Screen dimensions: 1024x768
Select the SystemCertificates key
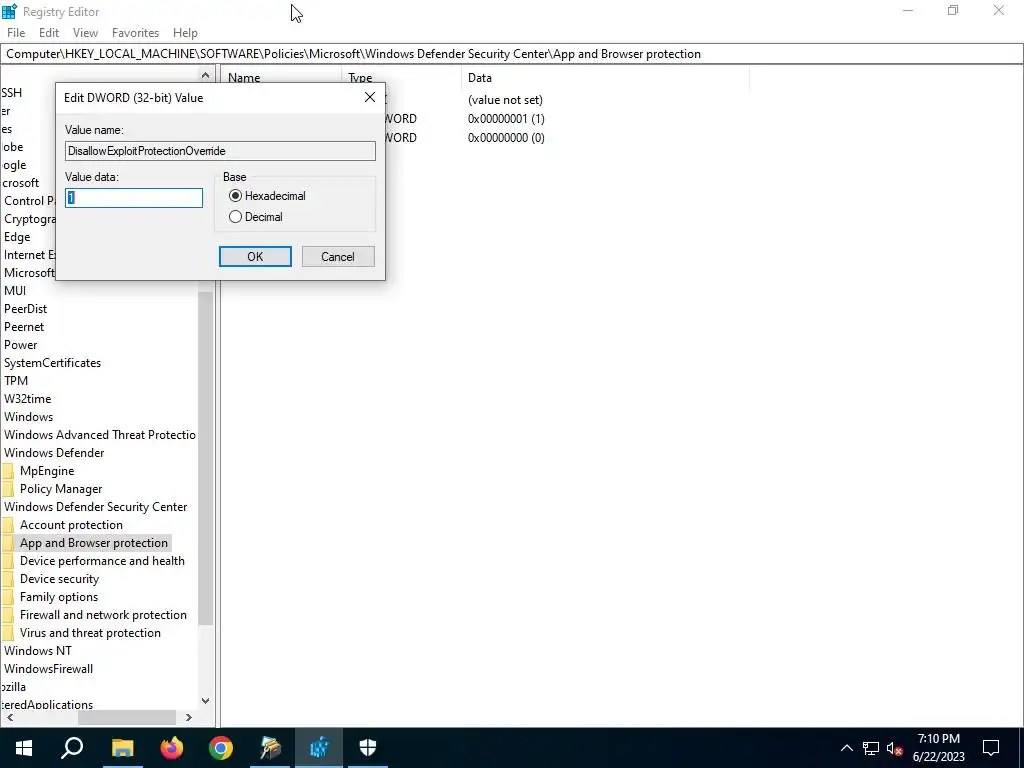click(x=52, y=362)
